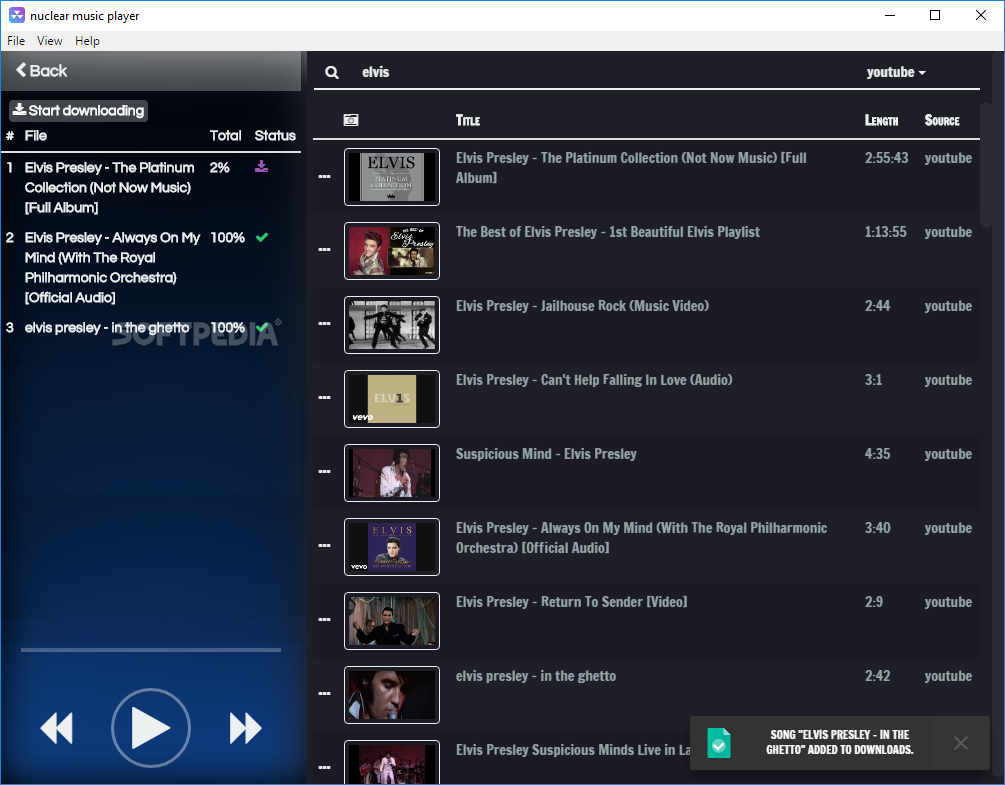Select the Always On My Mind thumbnail
Viewport: 1005px width, 785px height.
click(392, 547)
